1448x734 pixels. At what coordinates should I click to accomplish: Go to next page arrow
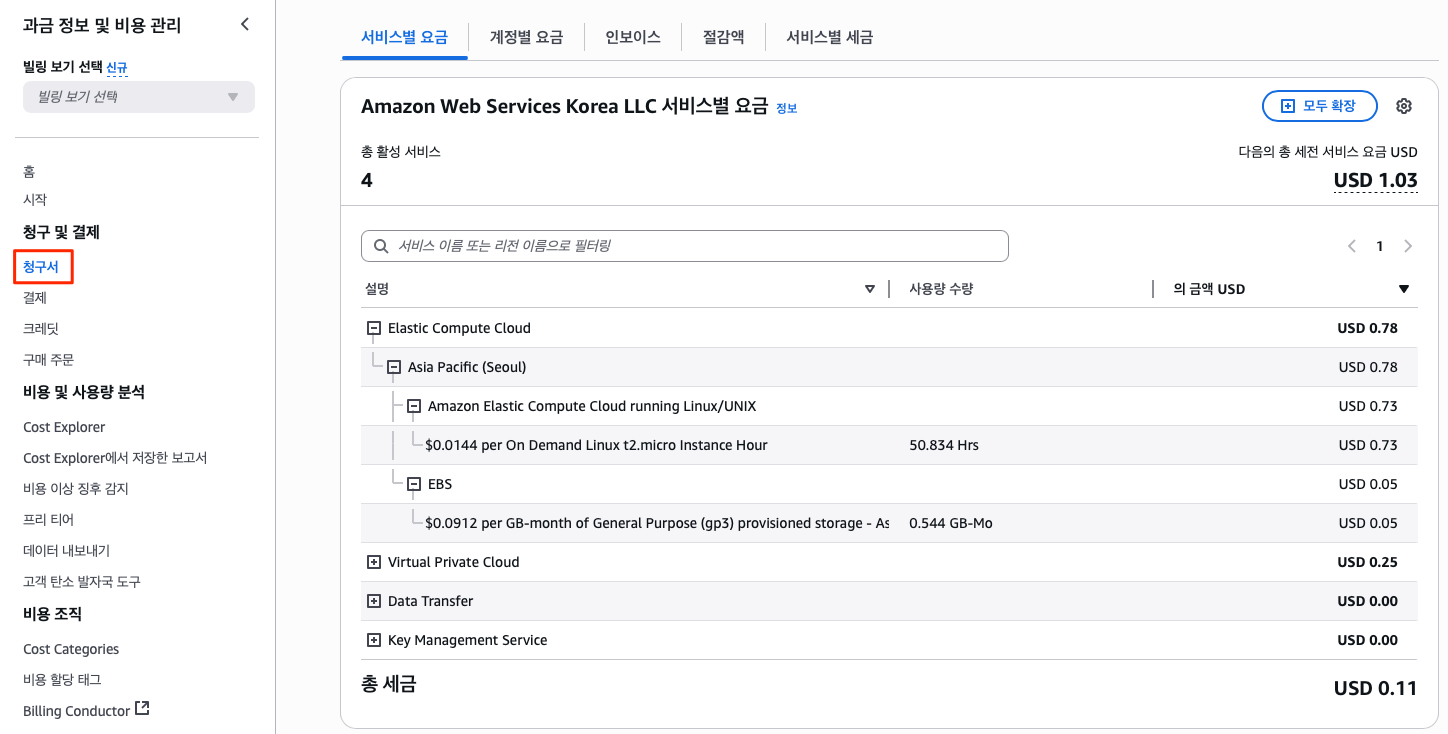[x=1408, y=246]
